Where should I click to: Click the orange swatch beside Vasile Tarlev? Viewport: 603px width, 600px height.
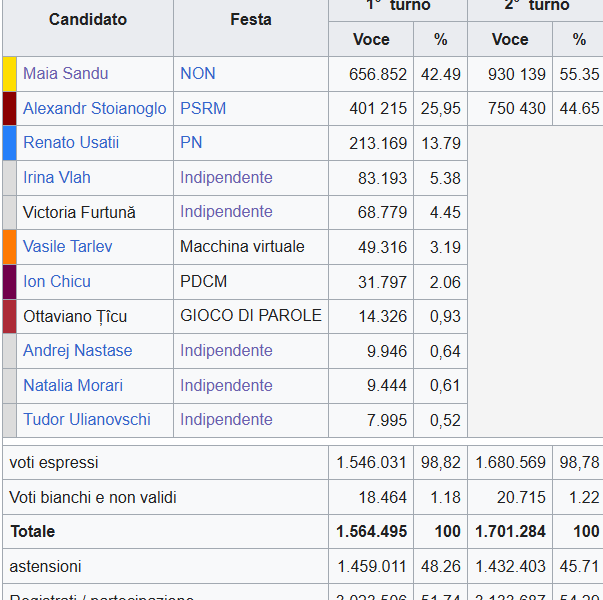10,247
